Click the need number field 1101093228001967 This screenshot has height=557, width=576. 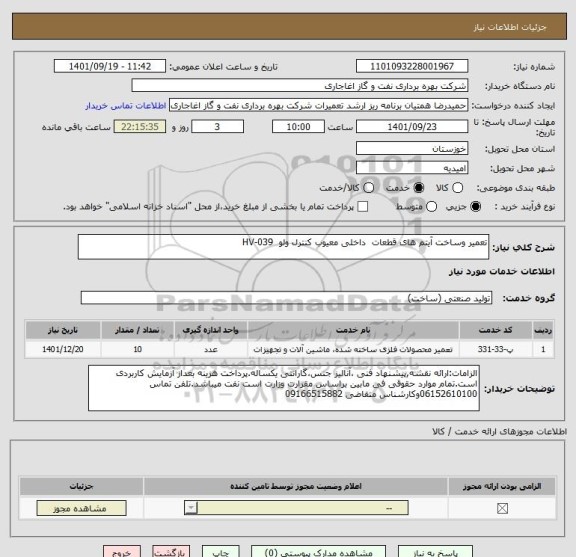click(x=412, y=67)
